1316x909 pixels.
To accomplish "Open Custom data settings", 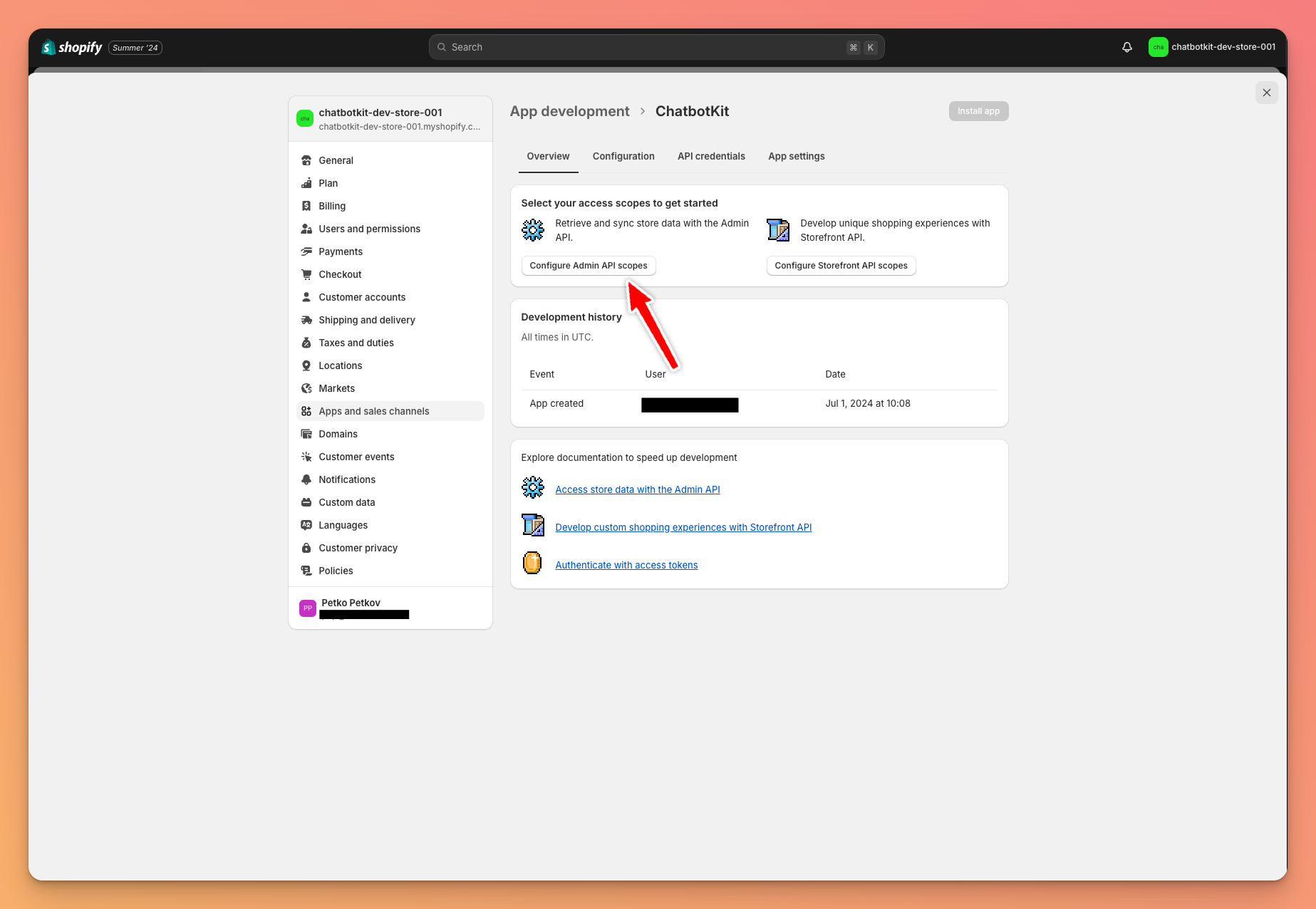I will pyautogui.click(x=390, y=502).
